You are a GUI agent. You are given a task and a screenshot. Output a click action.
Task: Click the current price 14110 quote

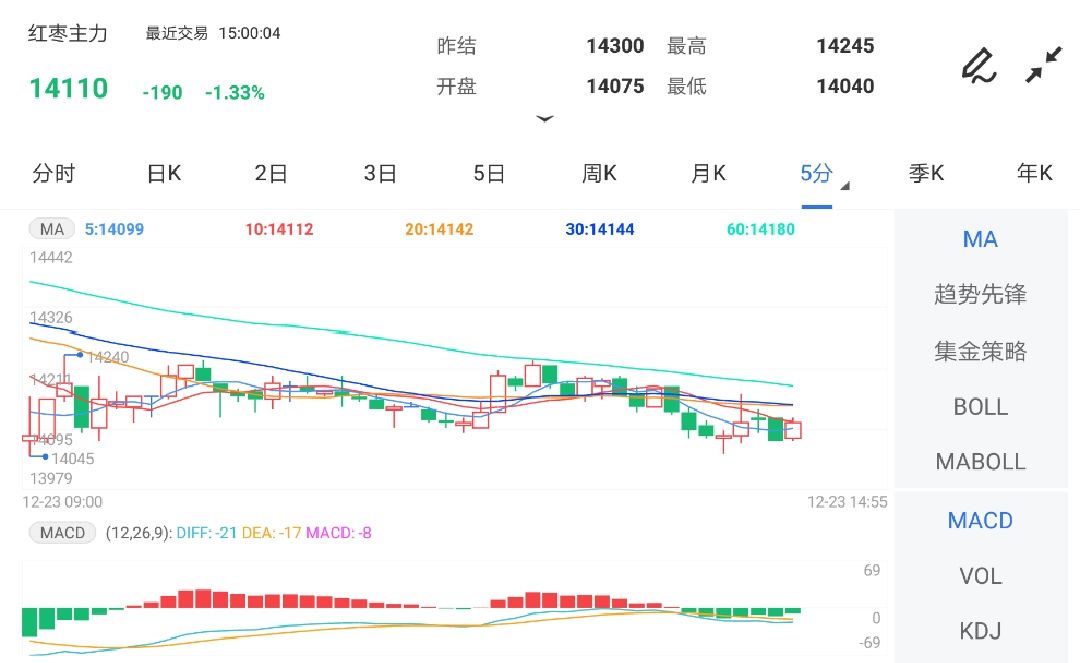(67, 88)
